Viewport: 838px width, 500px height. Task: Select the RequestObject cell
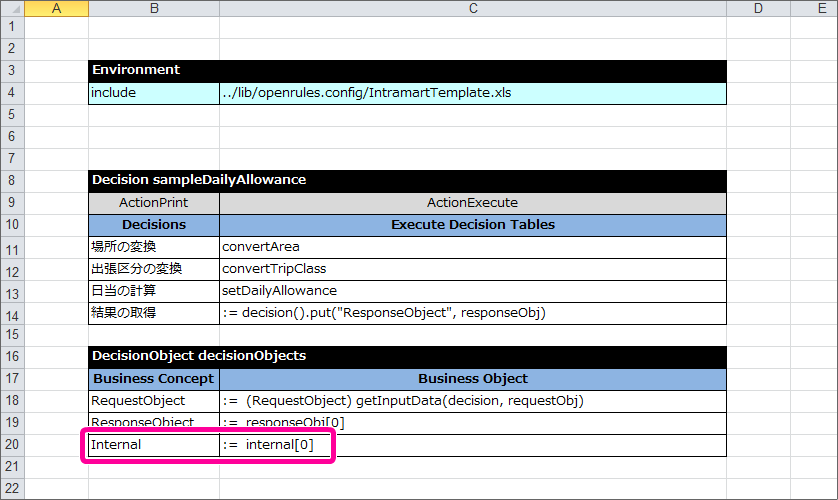[154, 401]
